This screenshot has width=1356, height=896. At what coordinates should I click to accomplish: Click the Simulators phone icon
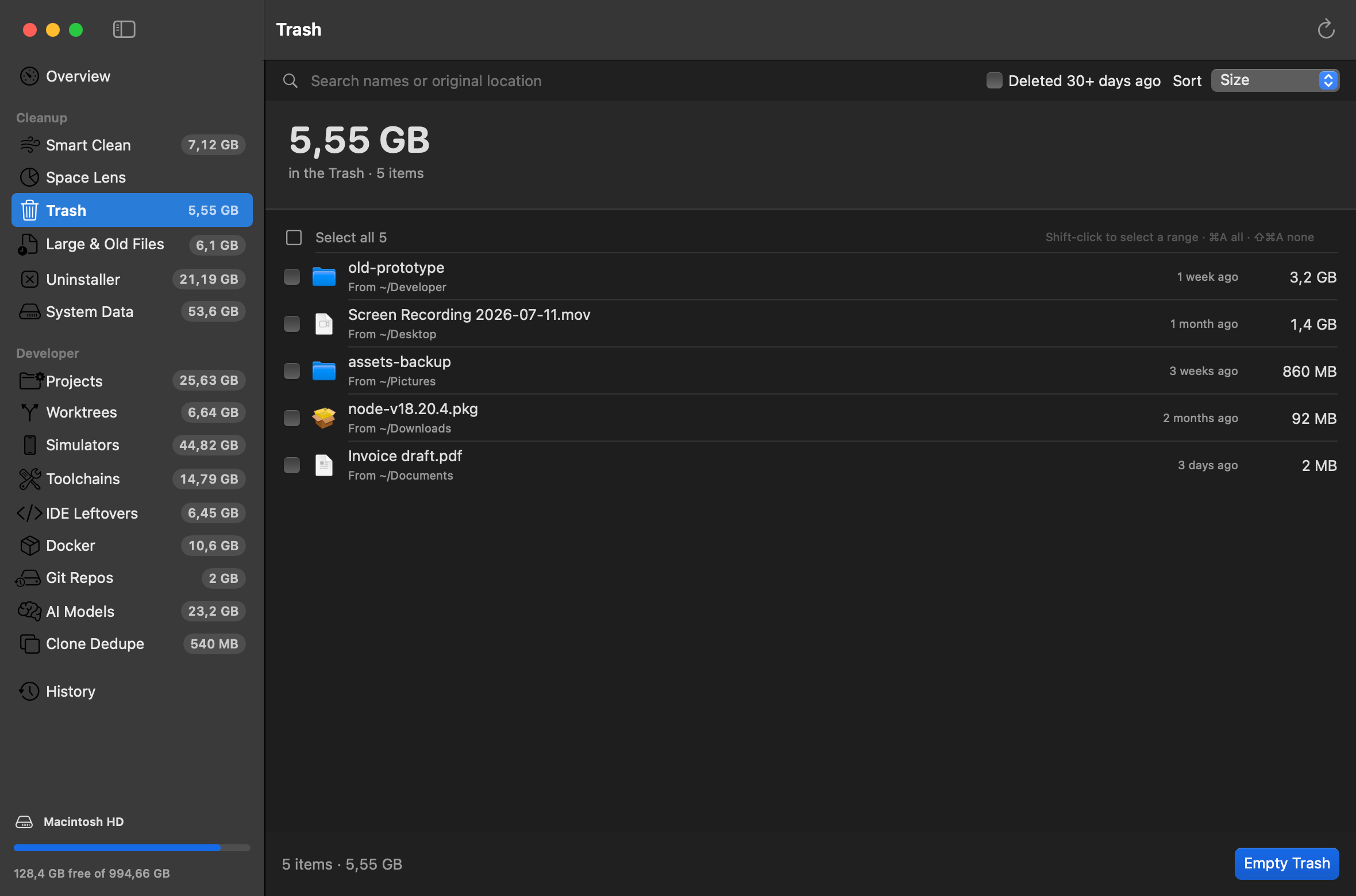(x=29, y=445)
